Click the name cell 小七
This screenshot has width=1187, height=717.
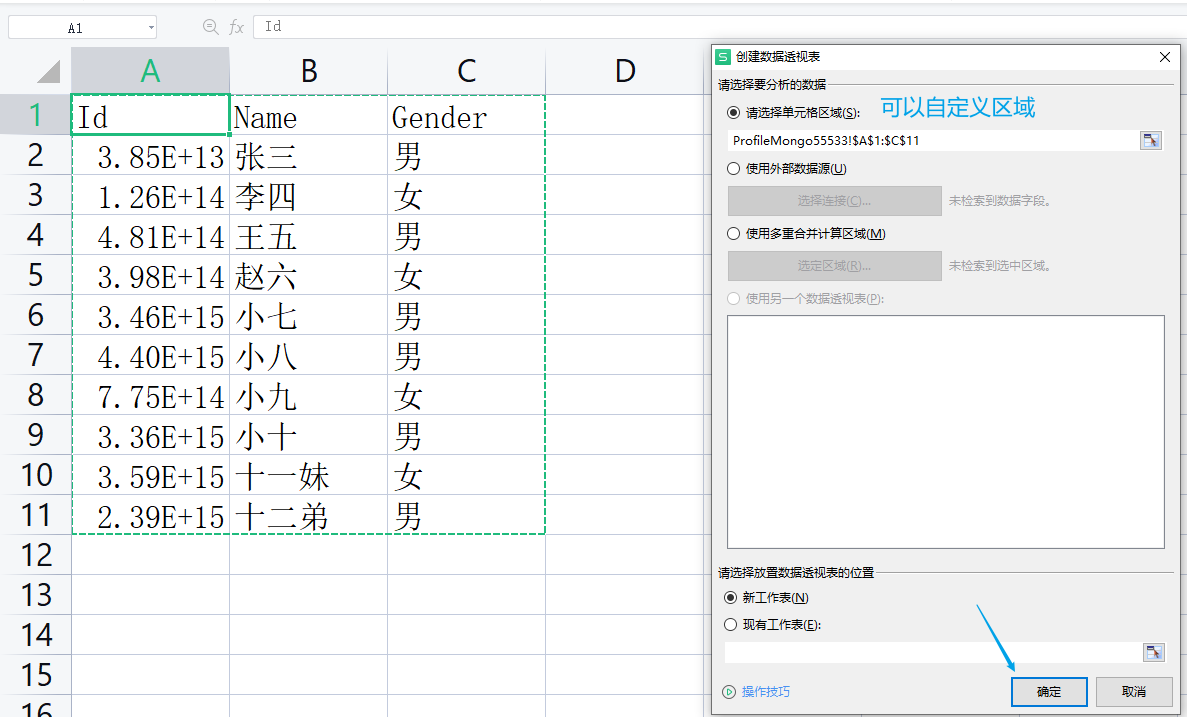coord(308,315)
